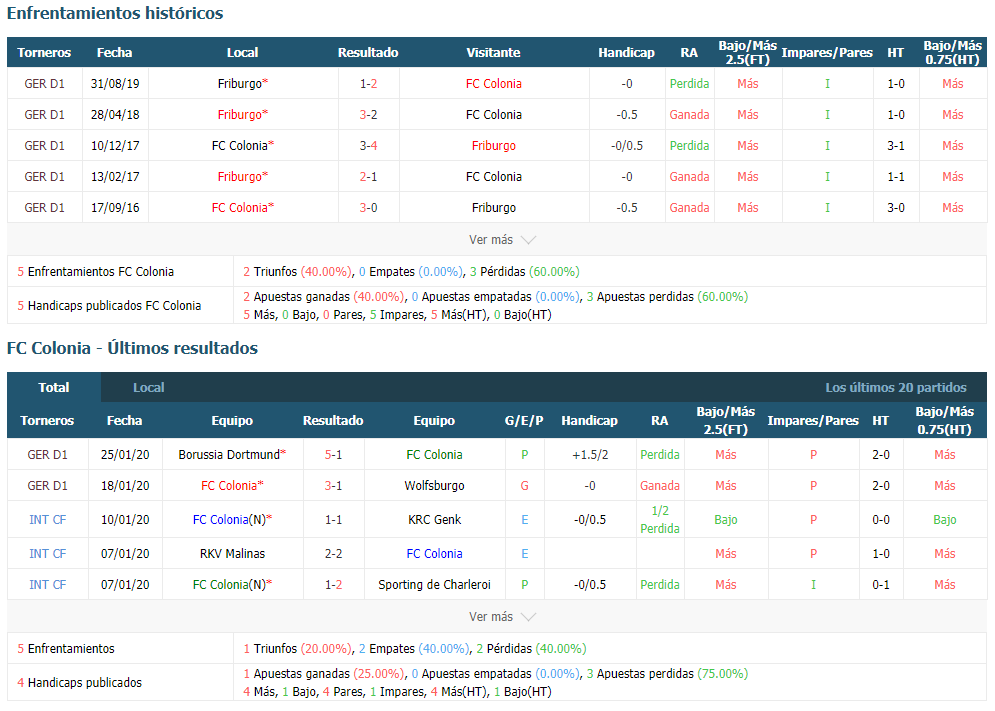
Task: Open the Sporting de Charleroi team link
Action: (435, 585)
